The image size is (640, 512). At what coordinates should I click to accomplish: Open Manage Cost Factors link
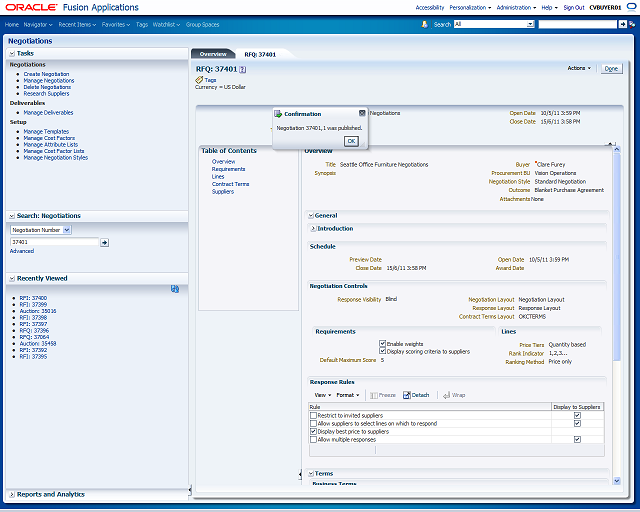pyautogui.click(x=49, y=138)
